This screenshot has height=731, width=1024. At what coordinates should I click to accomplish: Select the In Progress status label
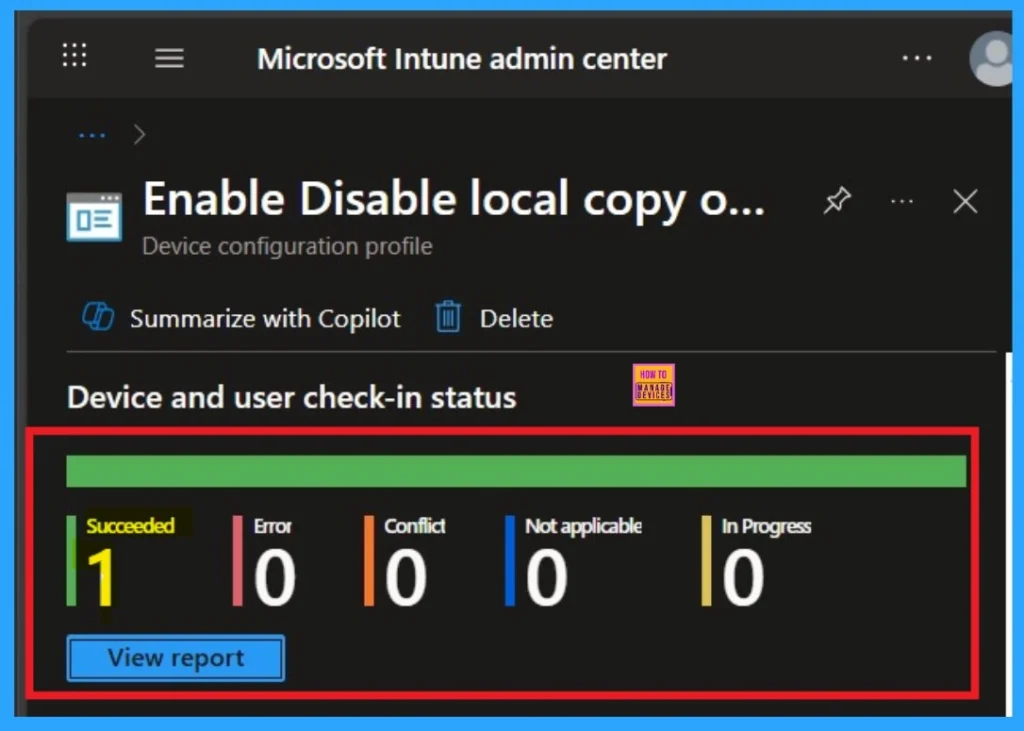(x=766, y=526)
